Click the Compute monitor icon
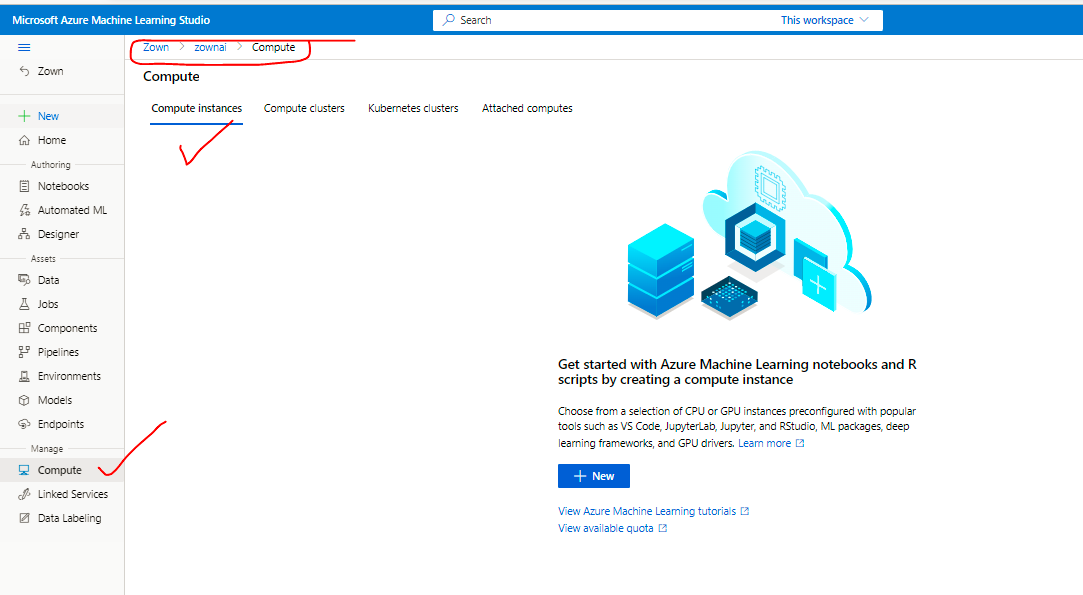 click(24, 470)
